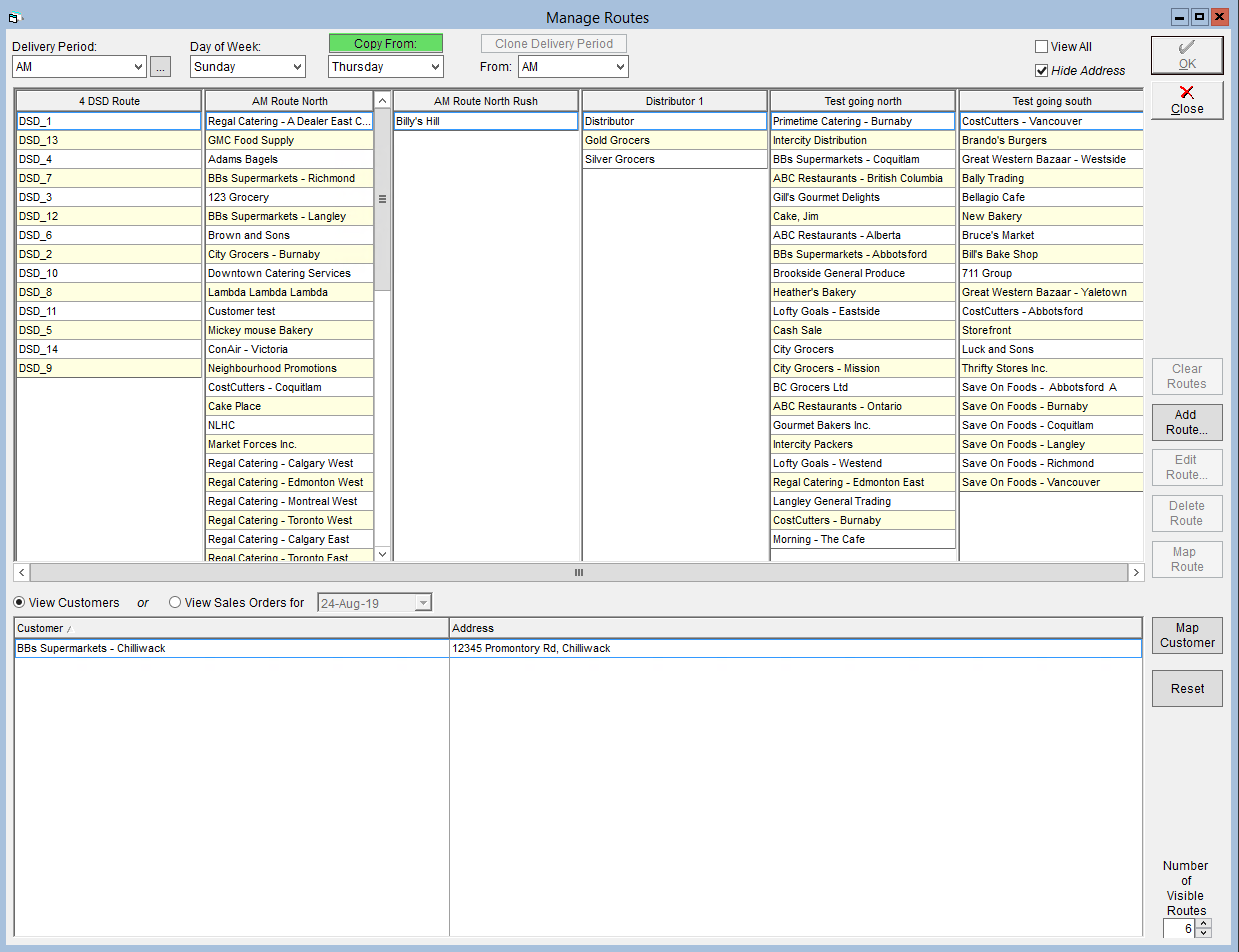Click AM Route North scroll up arrow
This screenshot has width=1239, height=952.
[x=382, y=101]
